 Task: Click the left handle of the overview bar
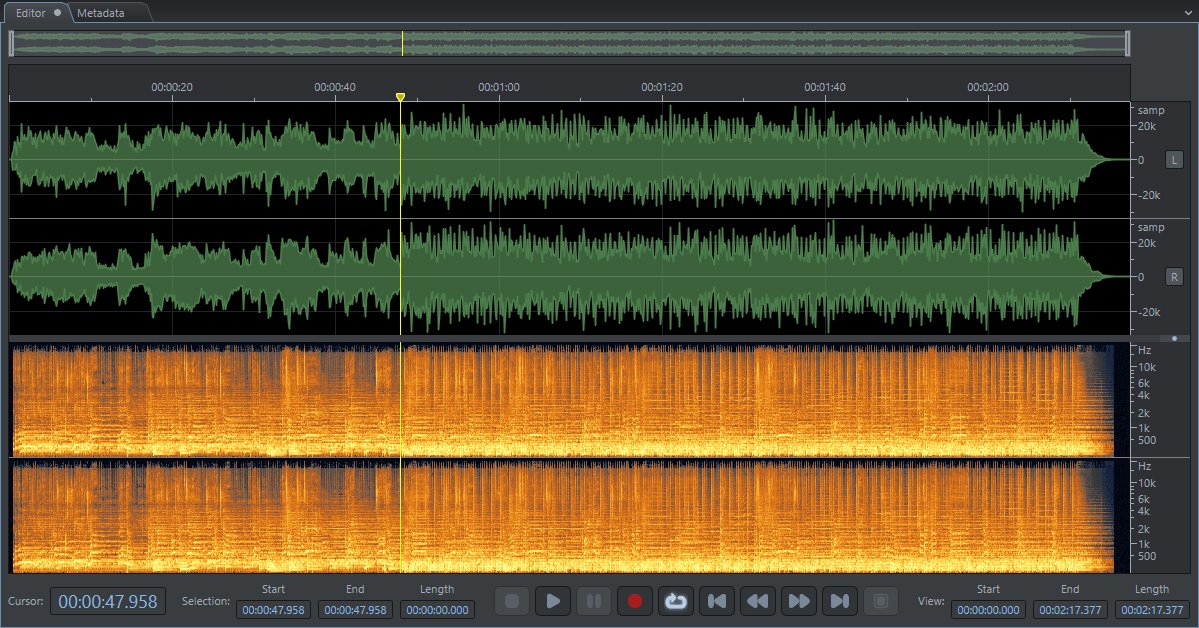click(11, 44)
